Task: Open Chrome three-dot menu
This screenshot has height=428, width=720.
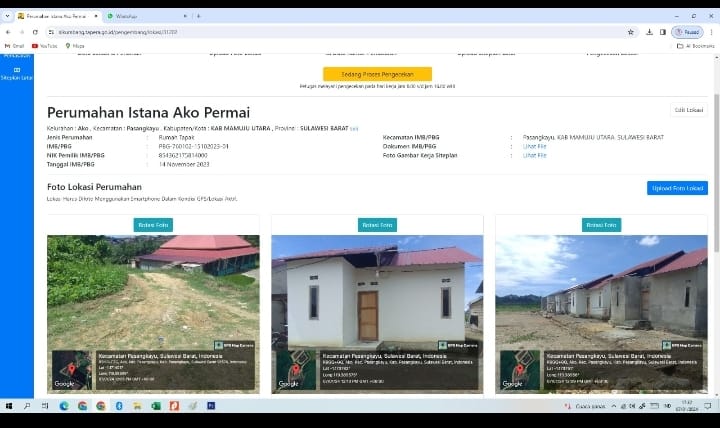Action: coord(709,32)
